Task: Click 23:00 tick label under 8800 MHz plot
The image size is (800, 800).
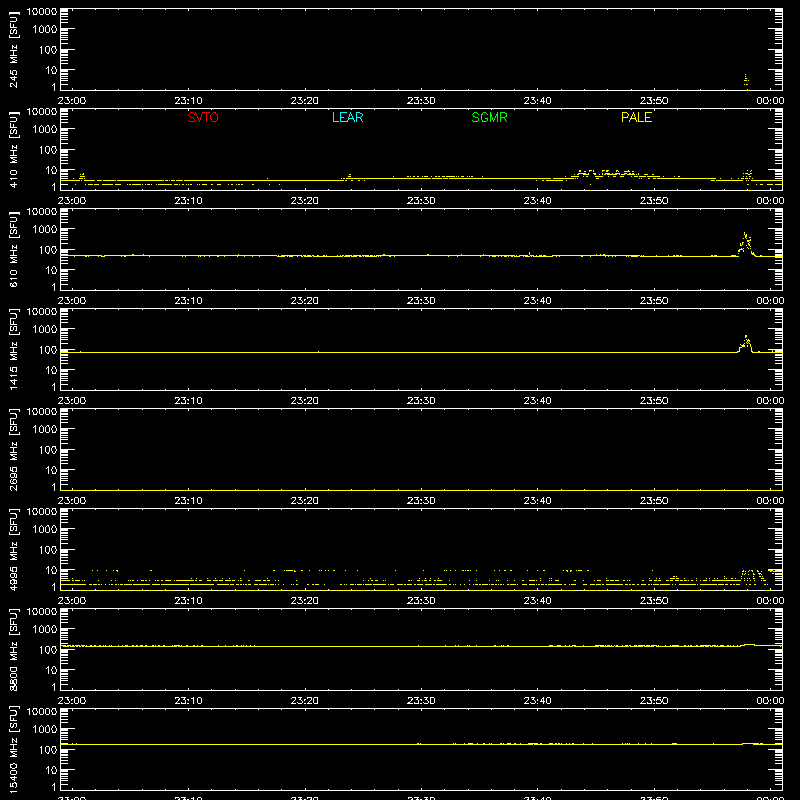Action: 72,701
